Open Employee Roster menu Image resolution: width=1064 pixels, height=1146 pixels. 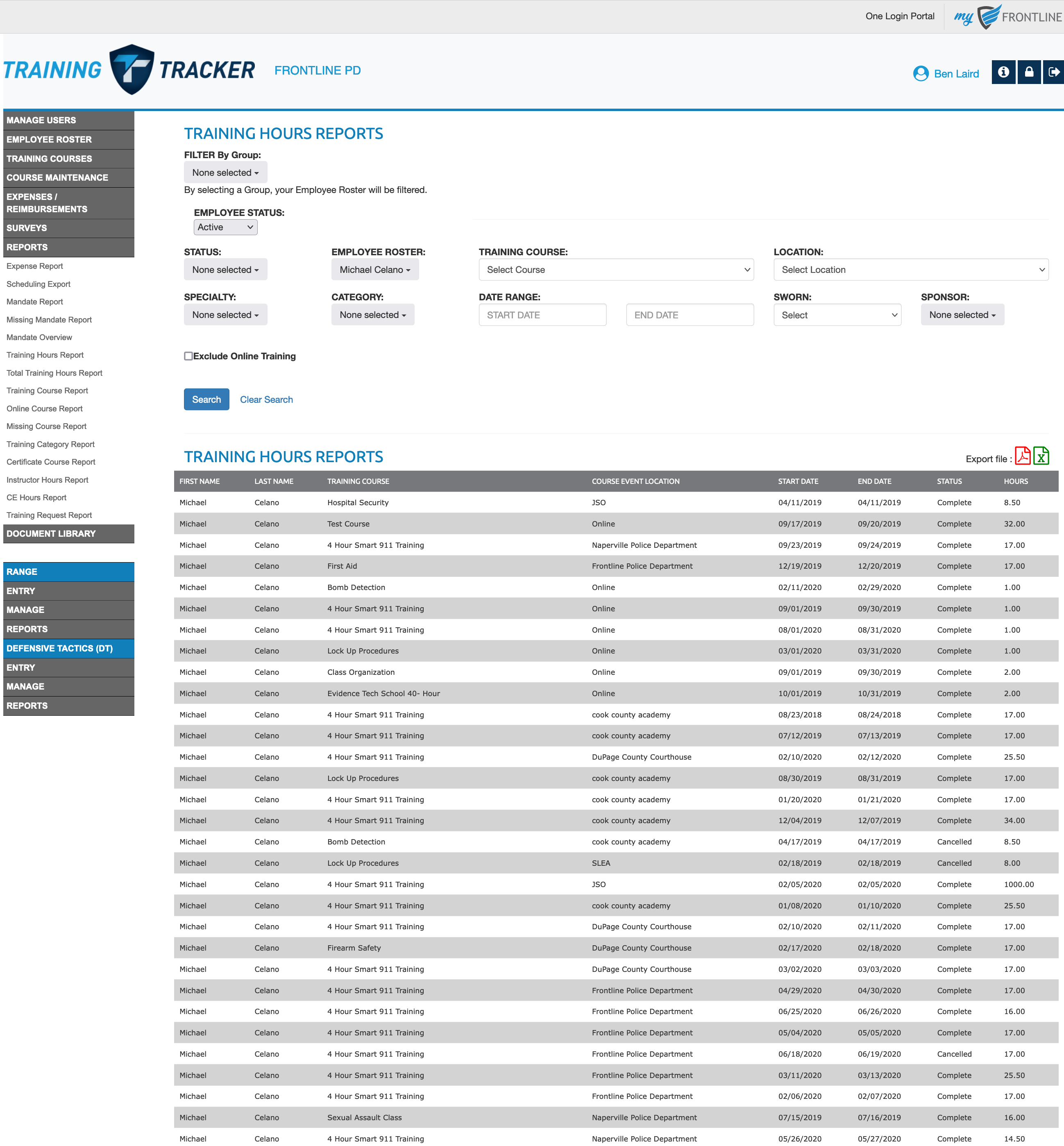click(x=68, y=139)
